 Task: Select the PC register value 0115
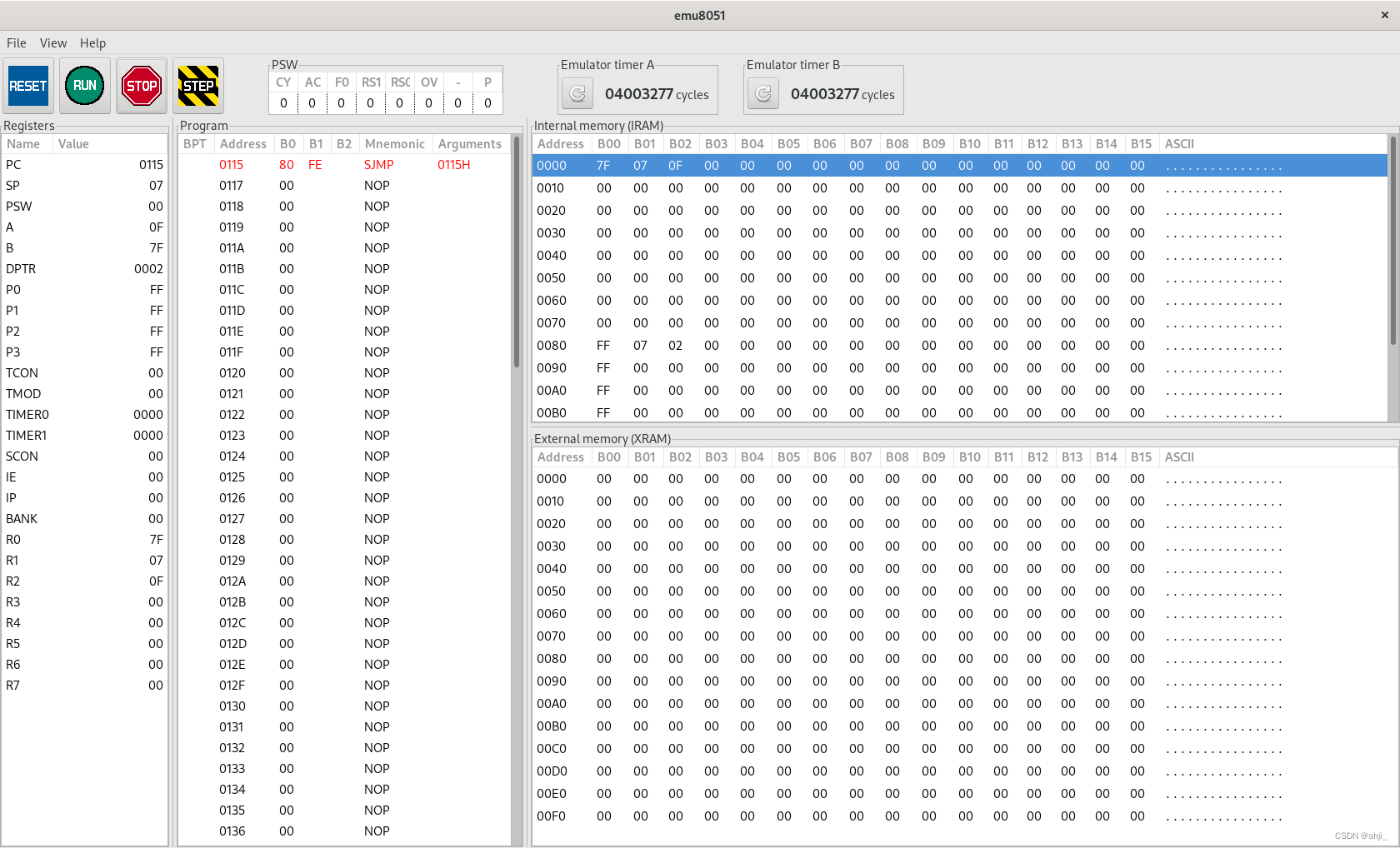click(x=151, y=165)
